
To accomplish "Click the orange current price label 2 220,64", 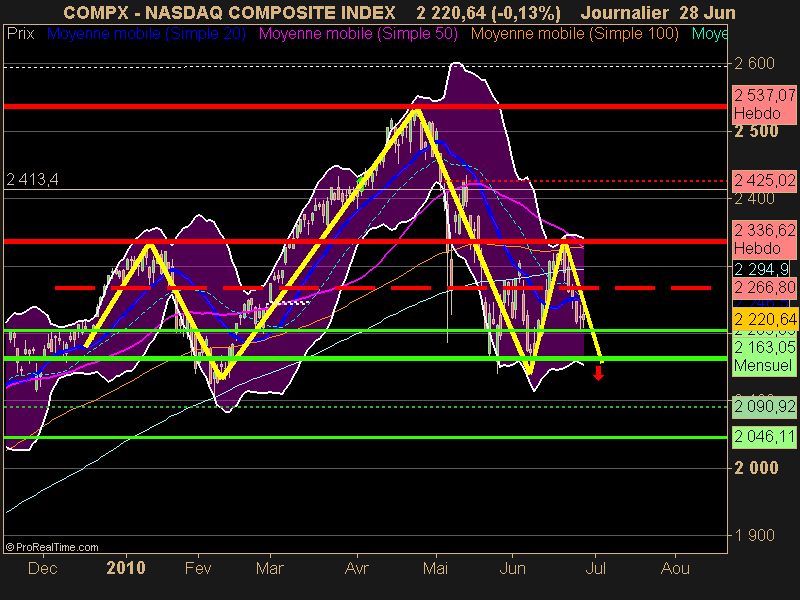I will tap(764, 319).
